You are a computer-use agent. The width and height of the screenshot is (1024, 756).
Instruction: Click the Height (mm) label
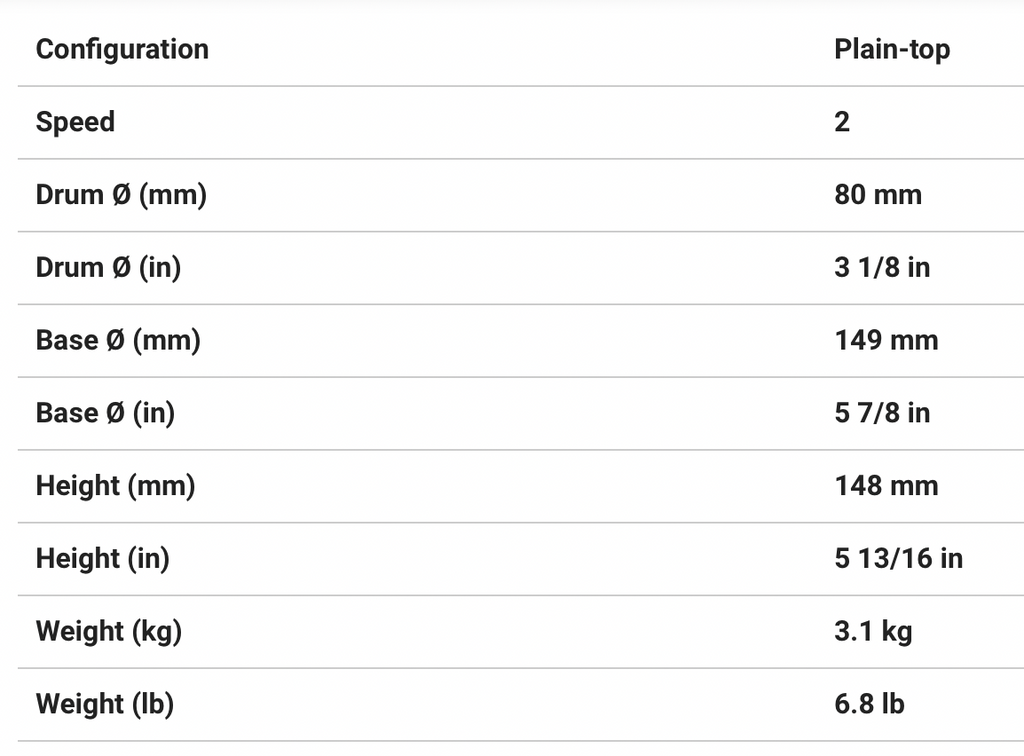(x=115, y=486)
